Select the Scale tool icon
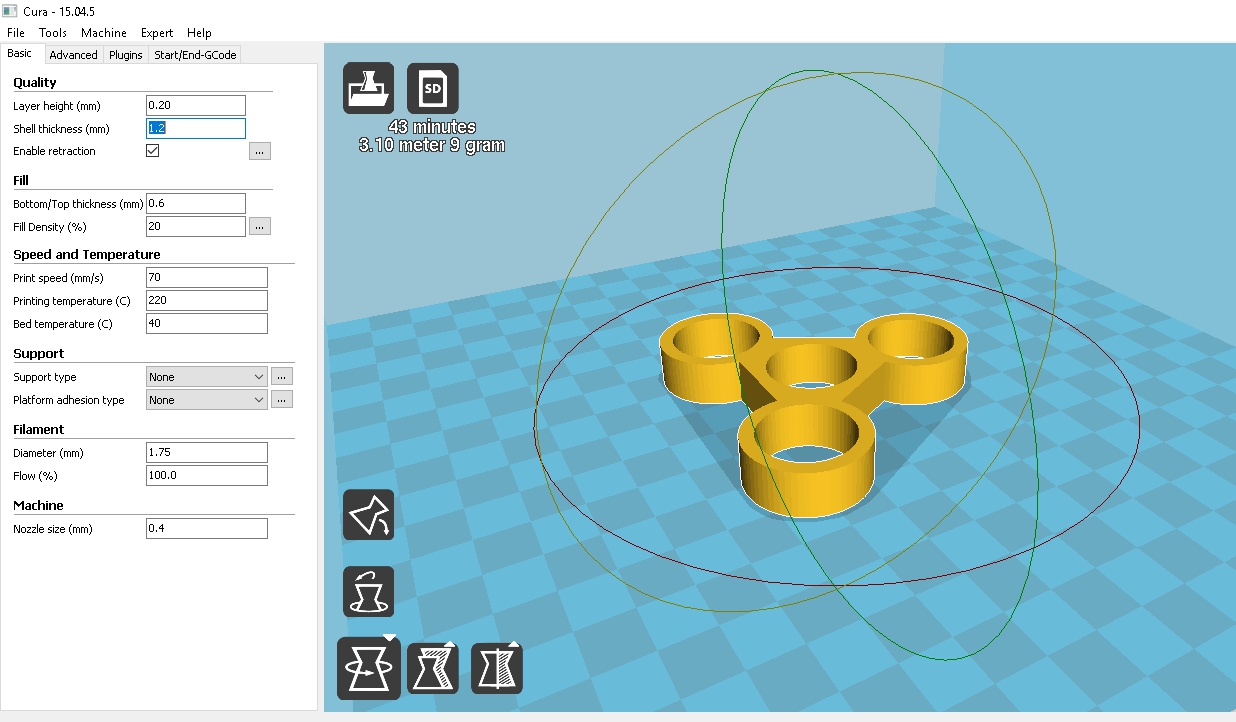 coord(432,667)
